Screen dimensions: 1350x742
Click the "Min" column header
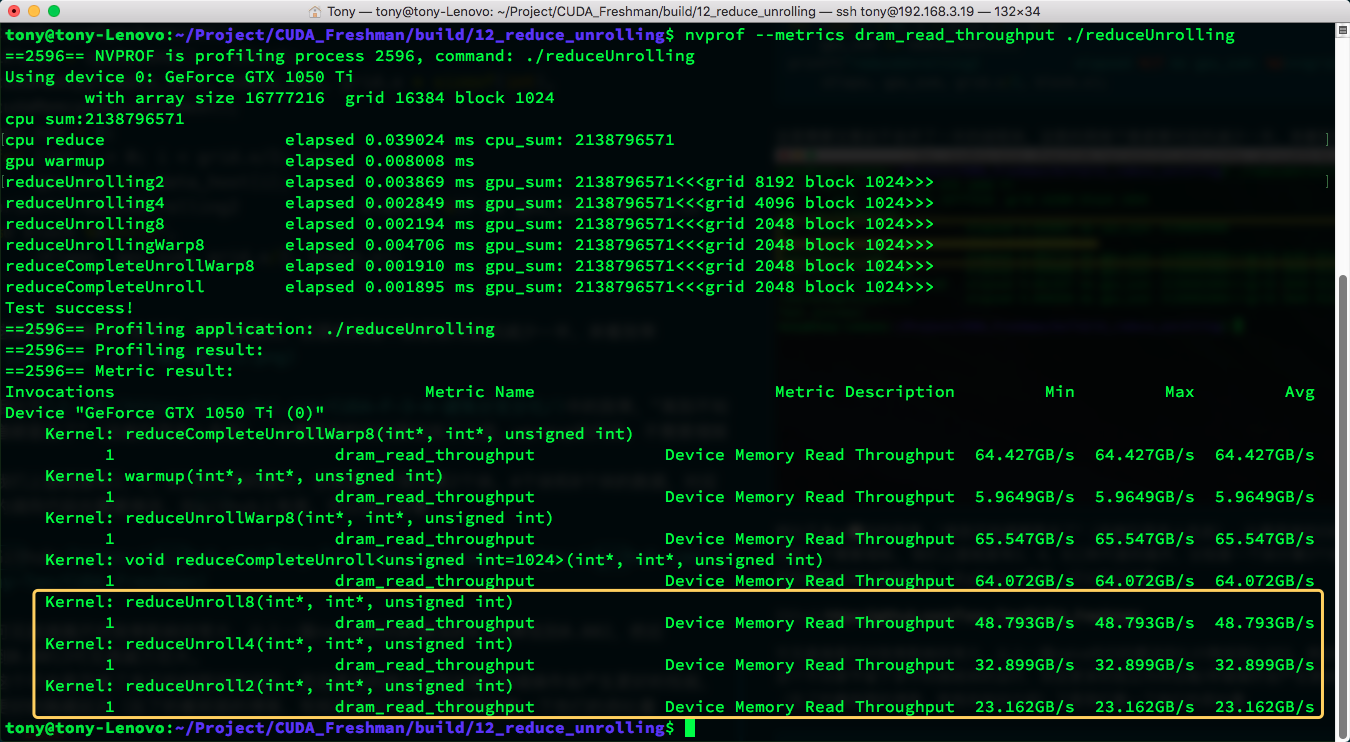tap(1059, 392)
